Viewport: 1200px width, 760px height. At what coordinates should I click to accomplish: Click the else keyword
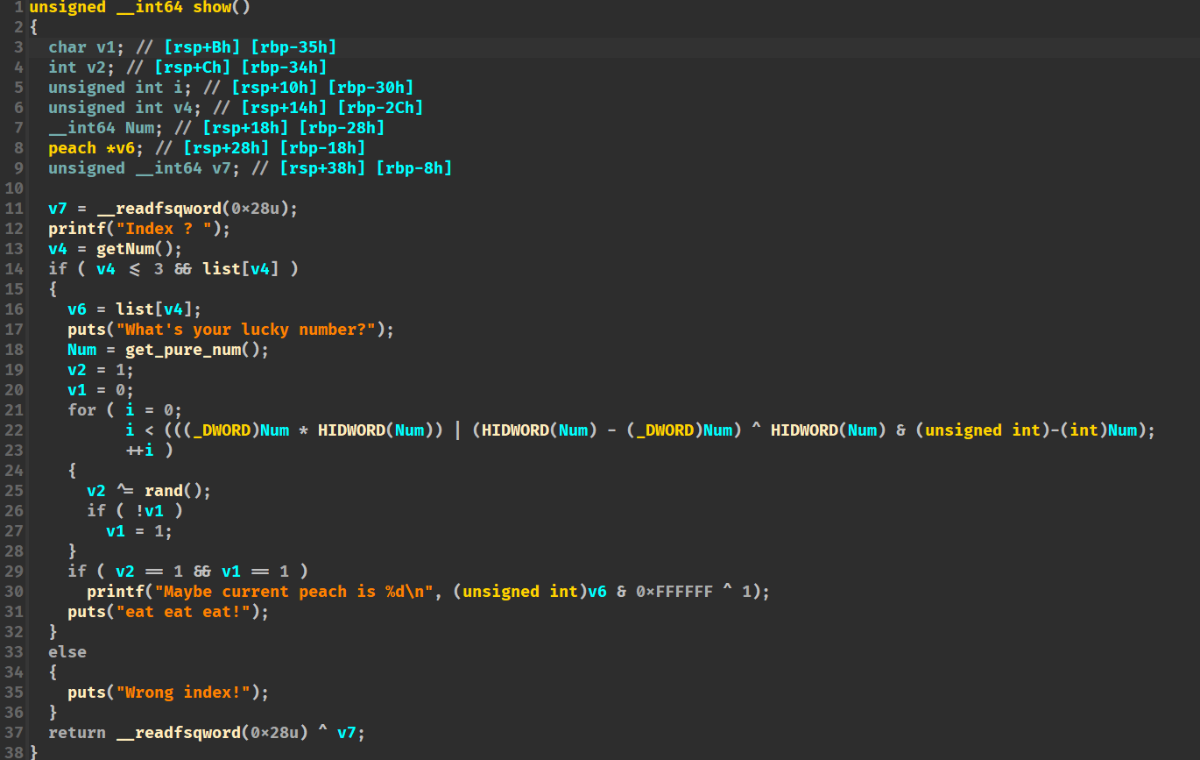[67, 652]
